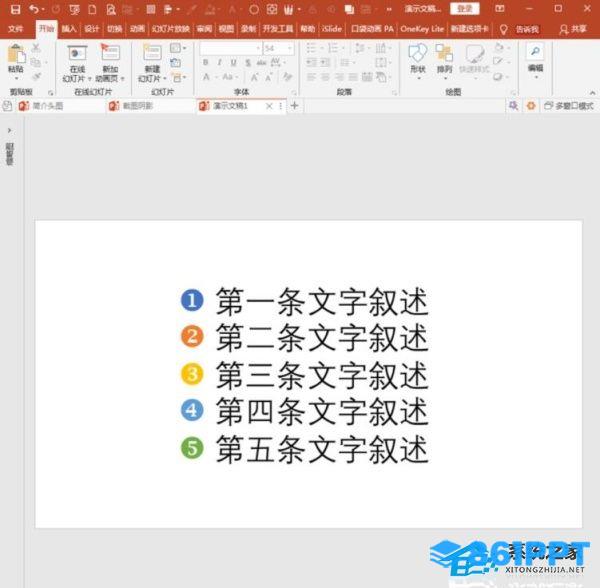Click the text 第四条文字叙述 on slide

[322, 411]
